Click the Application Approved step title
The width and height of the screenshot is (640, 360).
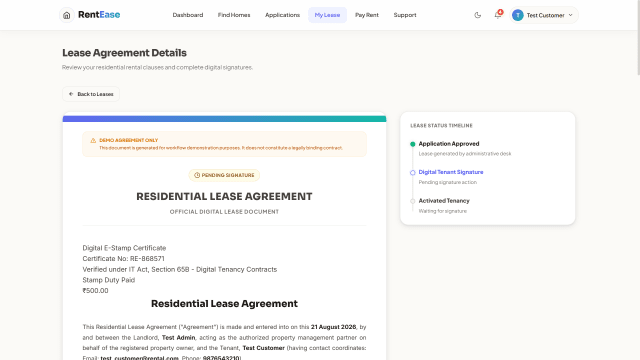click(449, 144)
